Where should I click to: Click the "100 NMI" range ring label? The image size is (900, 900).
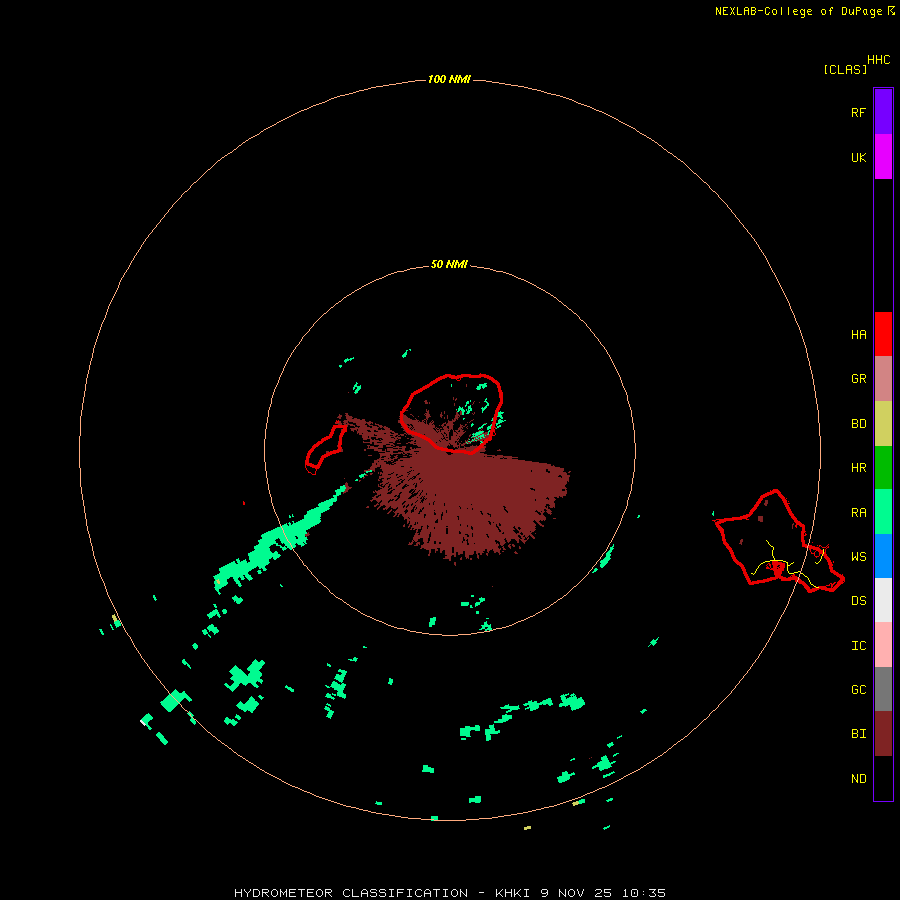pyautogui.click(x=449, y=79)
